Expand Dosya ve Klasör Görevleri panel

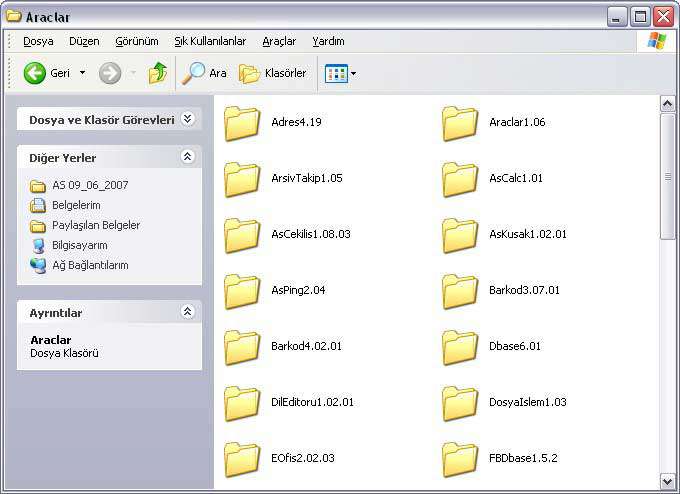pyautogui.click(x=187, y=119)
